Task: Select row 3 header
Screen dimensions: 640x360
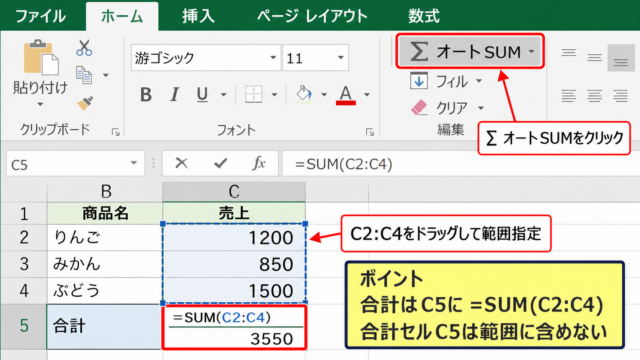Action: tap(24, 264)
